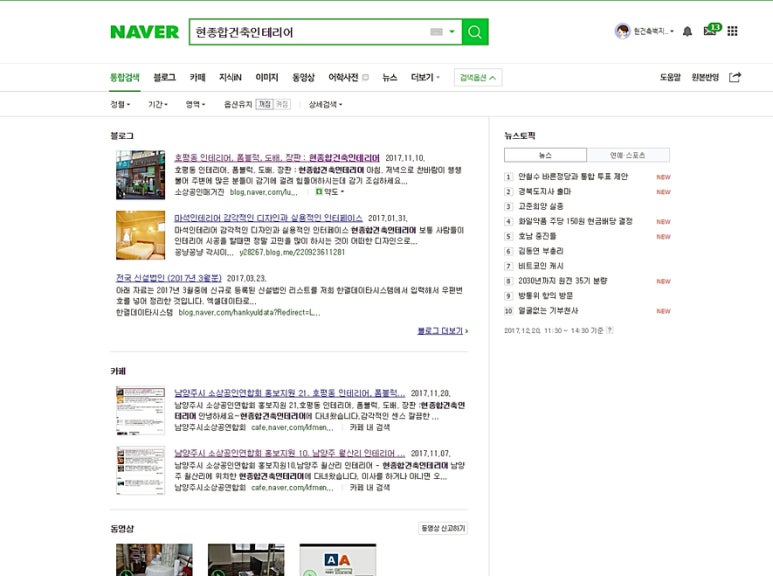Collapse the 검색옵션 panel
This screenshot has width=773, height=576.
coord(478,77)
